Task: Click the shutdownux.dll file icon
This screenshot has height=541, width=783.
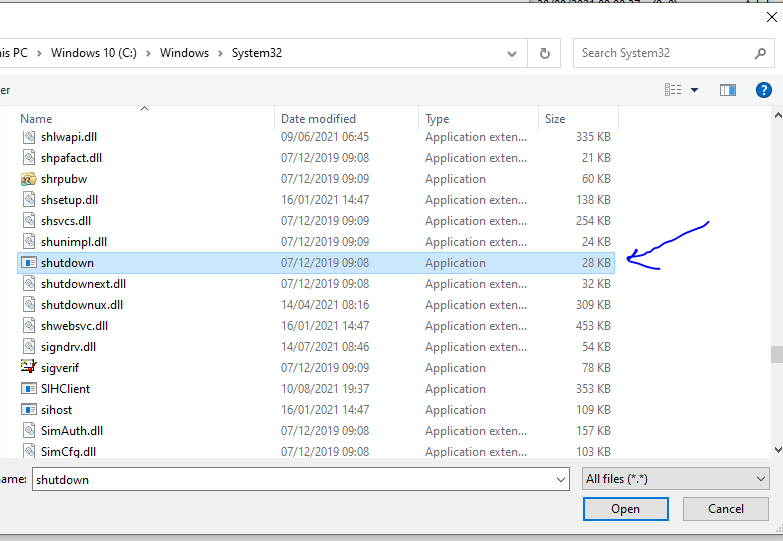Action: [x=29, y=305]
